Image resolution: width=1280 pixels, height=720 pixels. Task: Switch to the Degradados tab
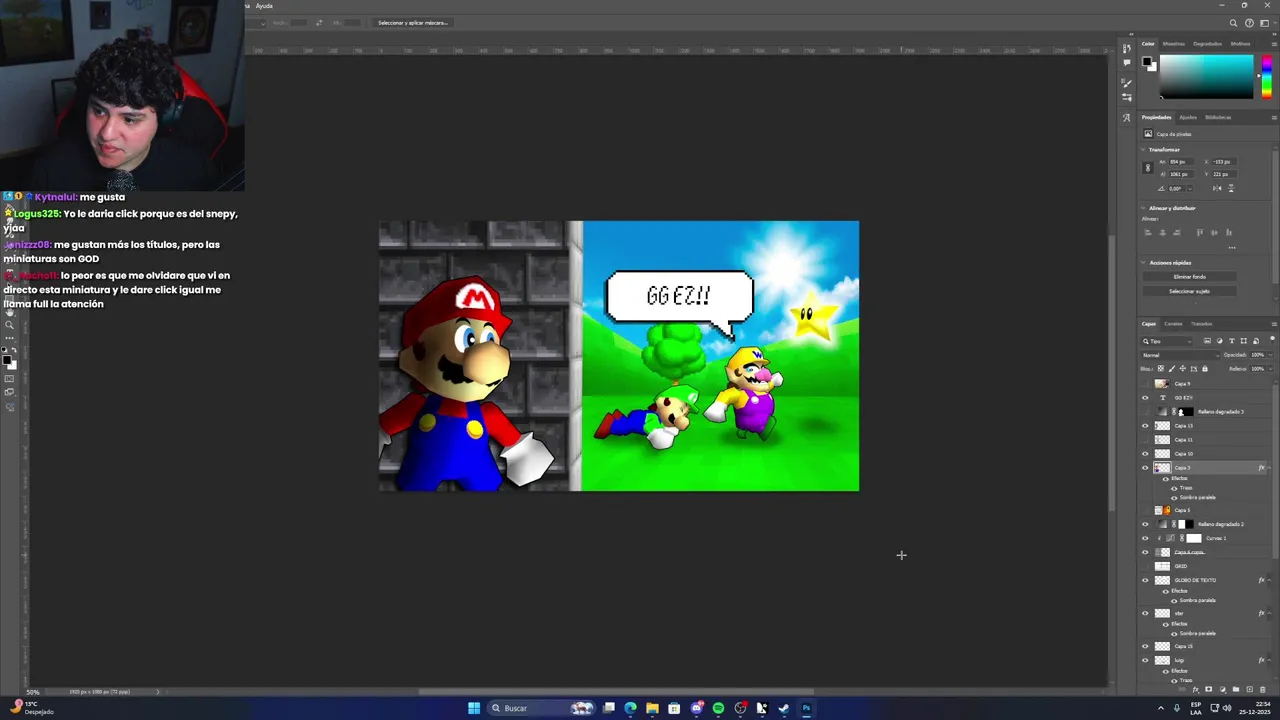pyautogui.click(x=1207, y=44)
